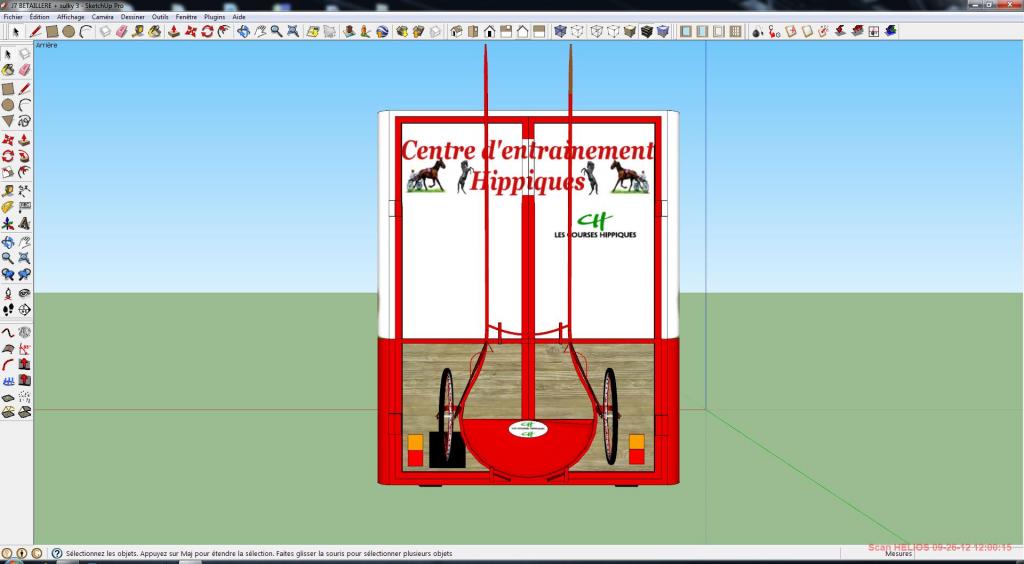Select the Arc tool in top toolbar

pyautogui.click(x=86, y=31)
